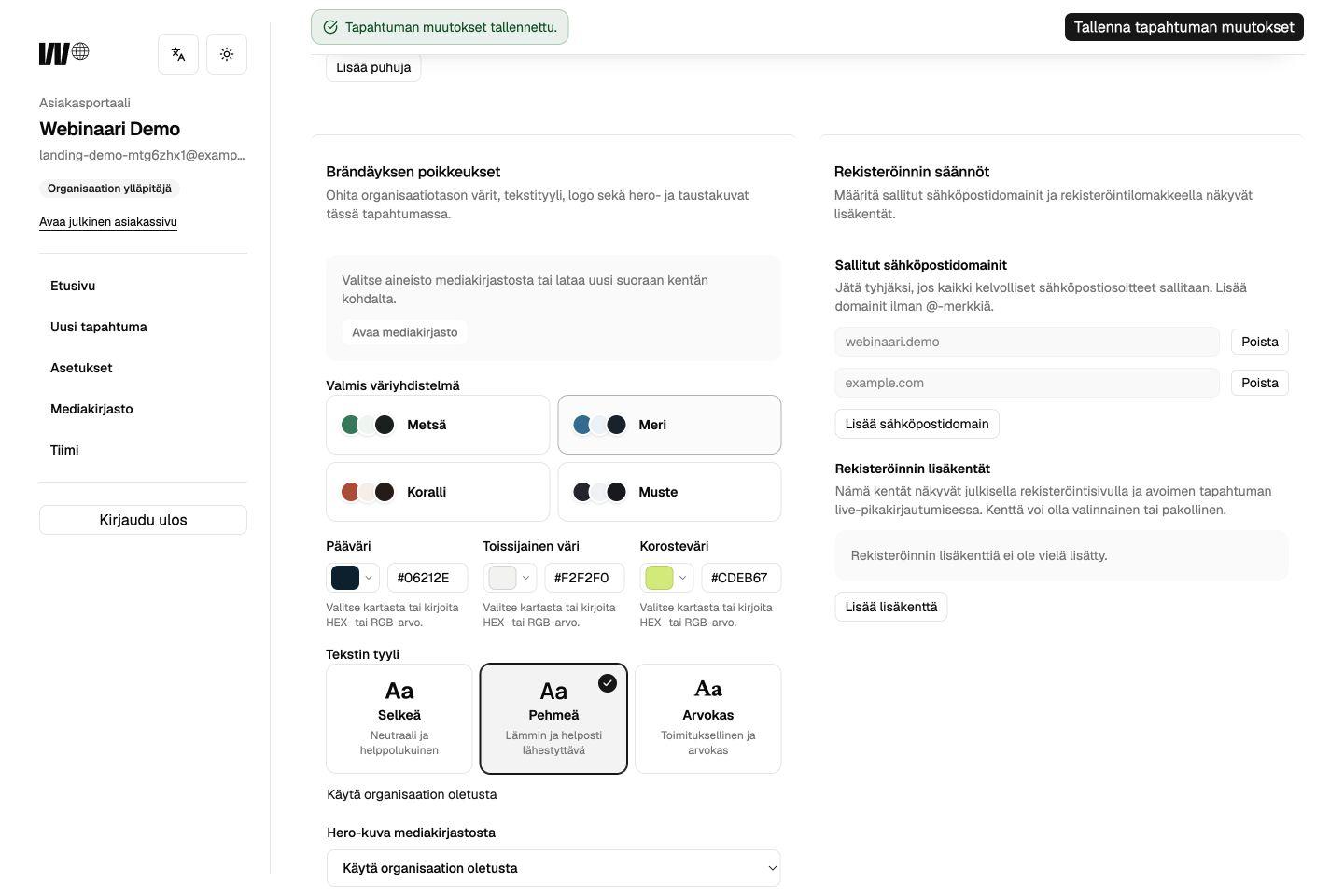Click the Tekstin tyyli label
This screenshot has width=1344, height=896.
(362, 654)
